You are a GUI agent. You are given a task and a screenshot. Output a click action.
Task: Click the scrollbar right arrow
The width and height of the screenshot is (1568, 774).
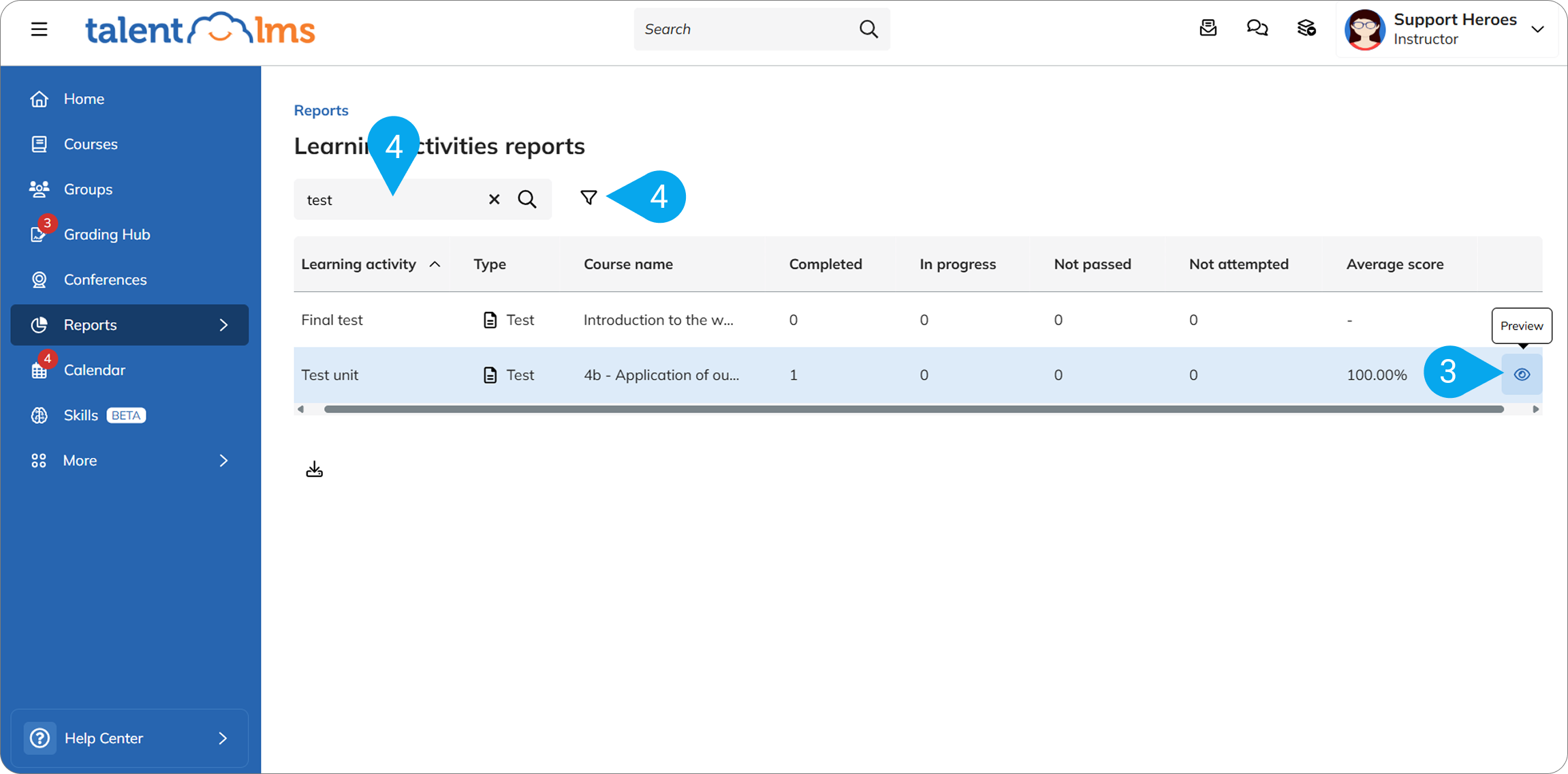point(1536,409)
